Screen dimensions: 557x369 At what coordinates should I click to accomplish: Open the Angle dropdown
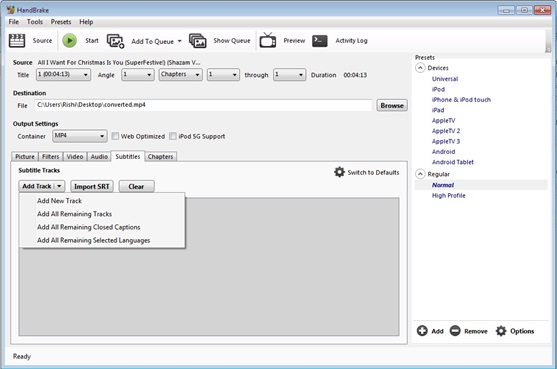point(137,75)
